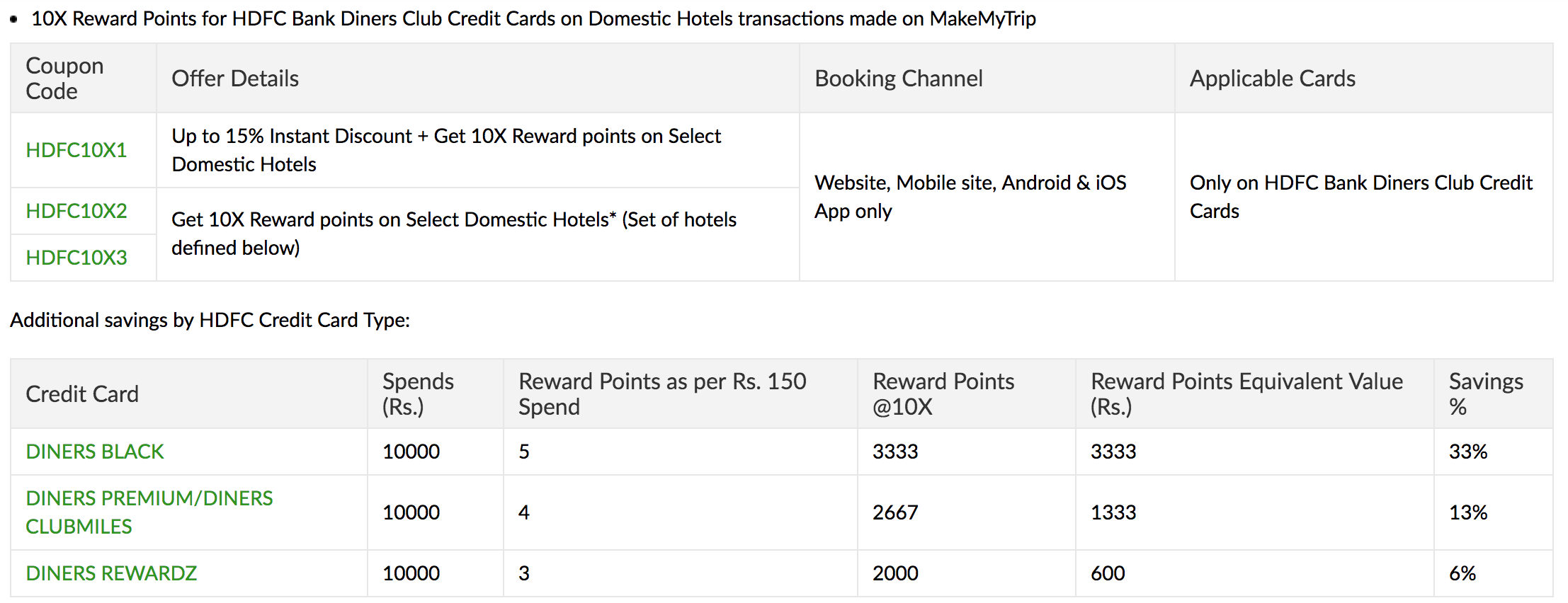Click the 'Additional savings by HDFC Credit Card Type' text
Screen dimensions: 1568x603
(x=210, y=320)
